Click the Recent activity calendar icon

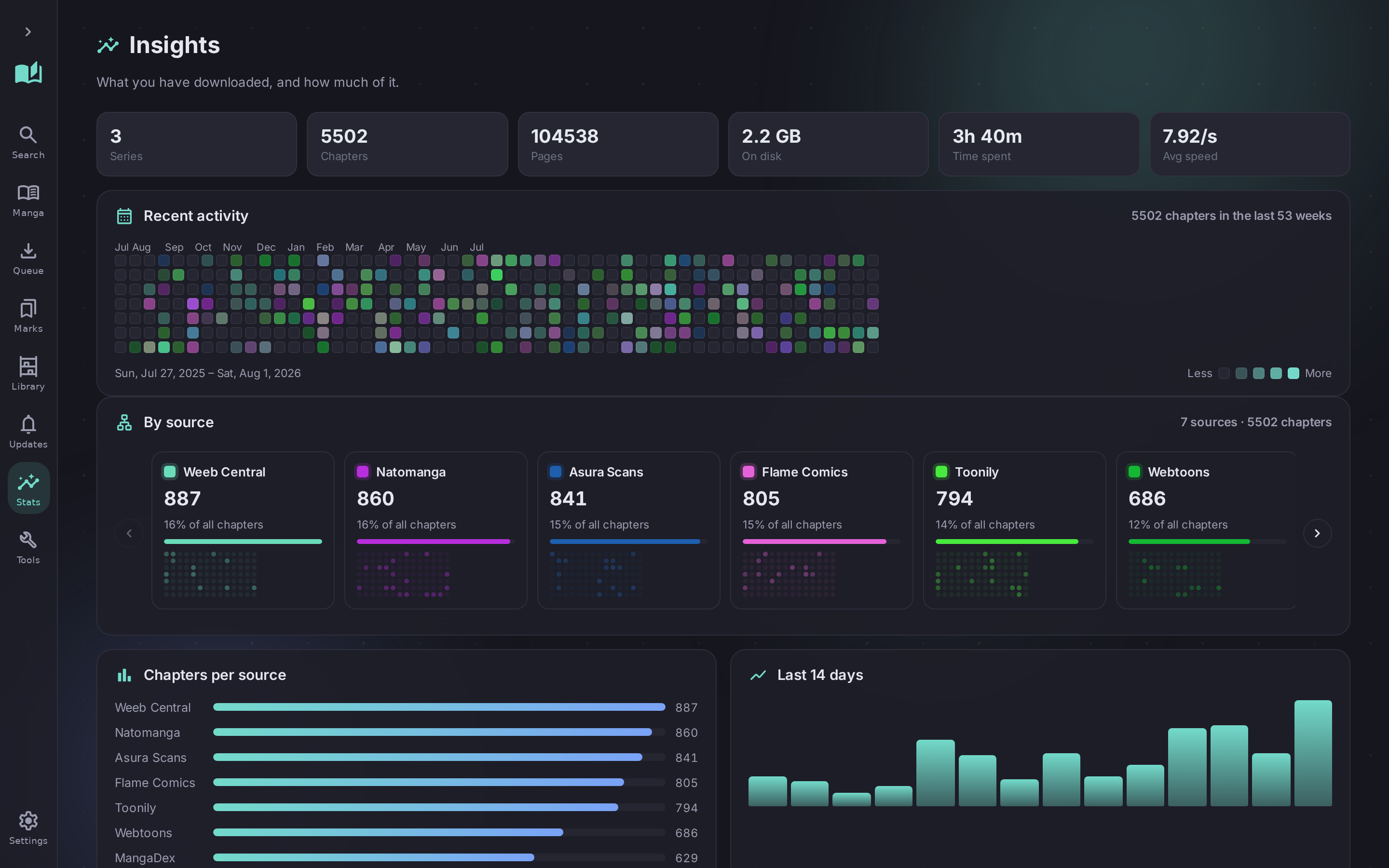(x=124, y=216)
